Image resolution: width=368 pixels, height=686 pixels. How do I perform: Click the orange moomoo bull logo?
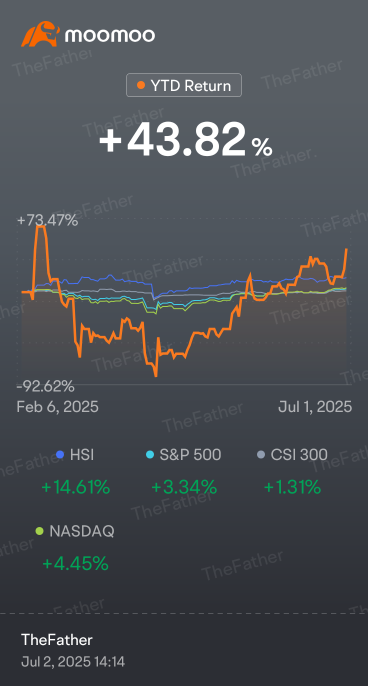[x=40, y=34]
